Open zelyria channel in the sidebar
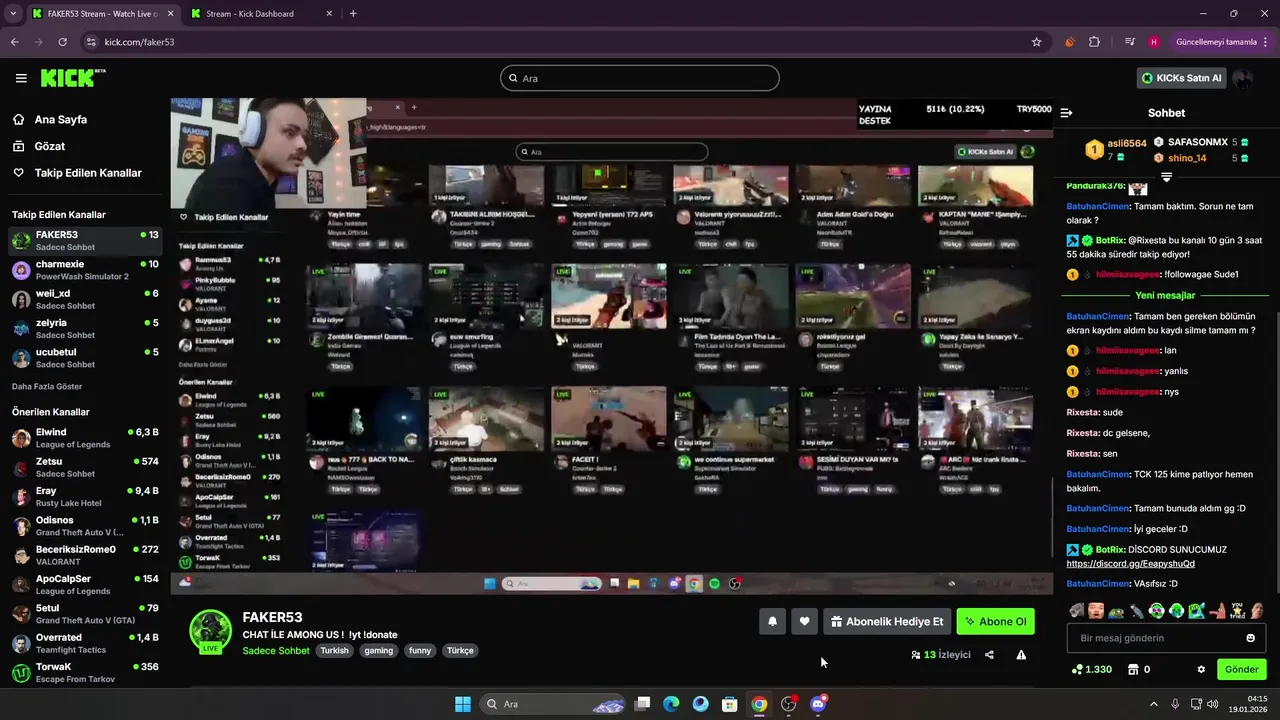1280x720 pixels. tap(85, 328)
